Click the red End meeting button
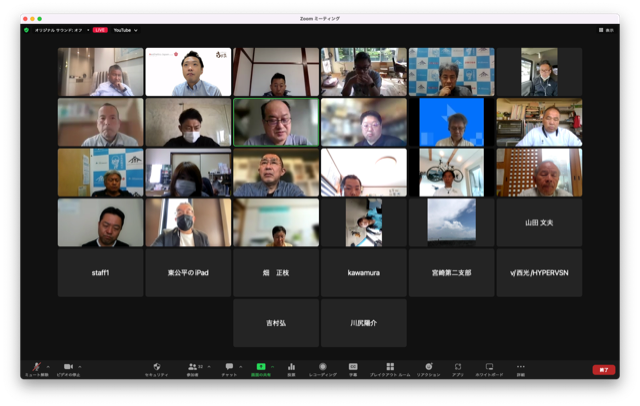 point(603,369)
